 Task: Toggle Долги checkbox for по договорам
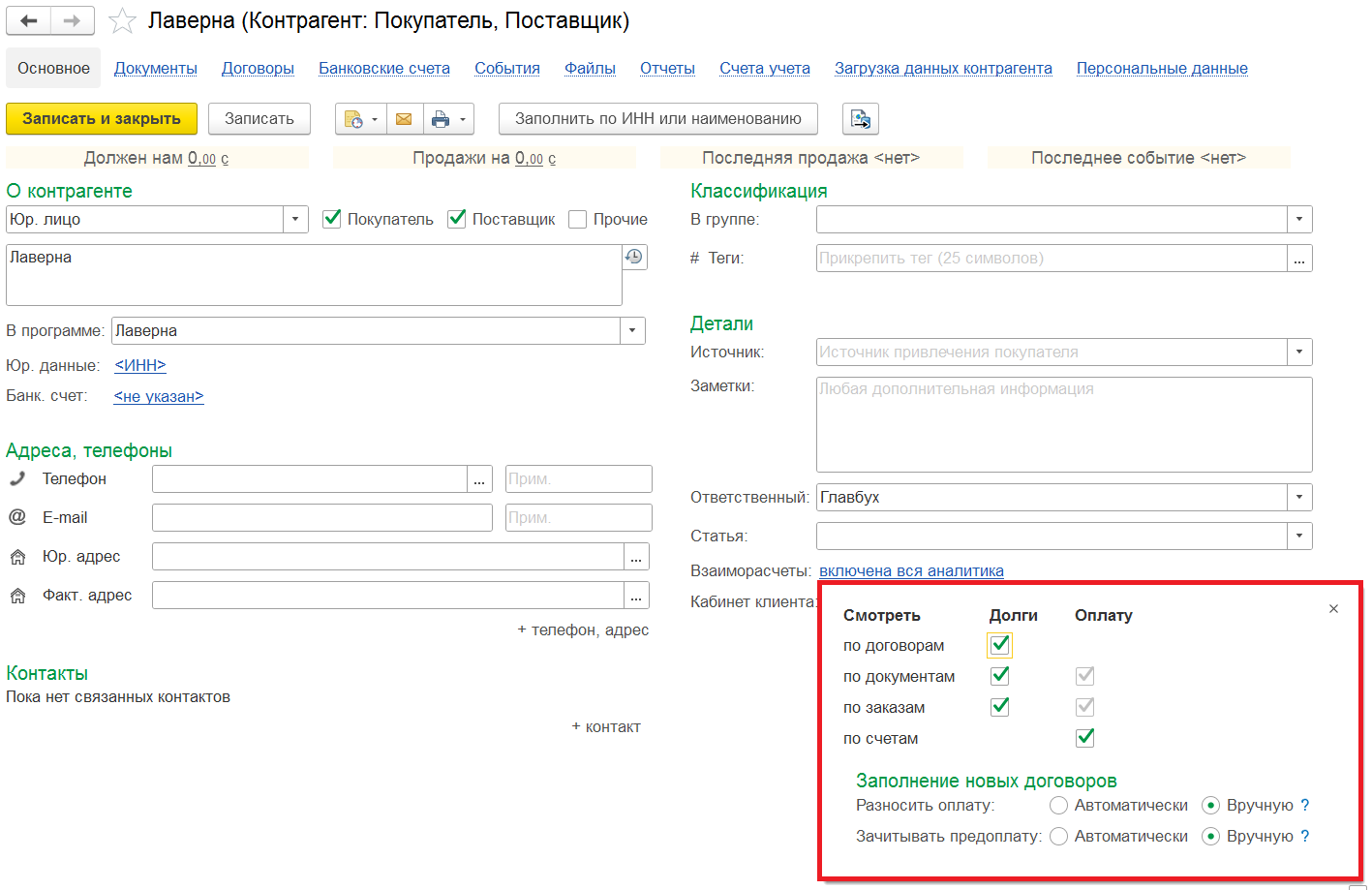point(1000,645)
